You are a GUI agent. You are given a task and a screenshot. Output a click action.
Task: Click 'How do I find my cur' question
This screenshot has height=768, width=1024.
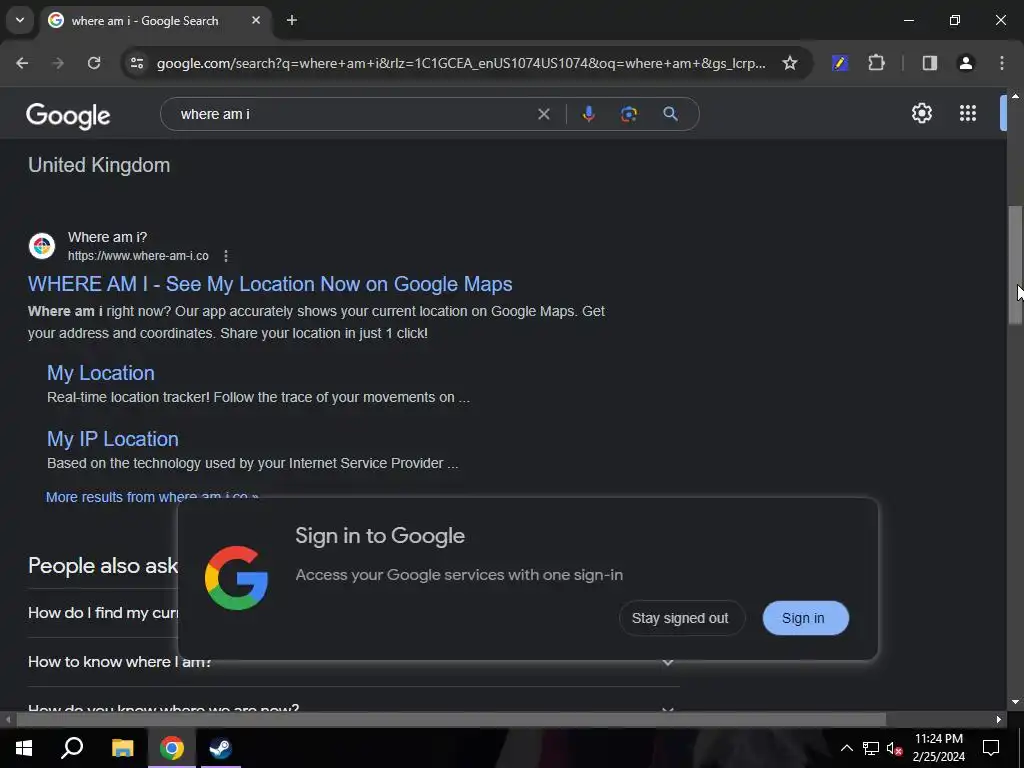[103, 613]
